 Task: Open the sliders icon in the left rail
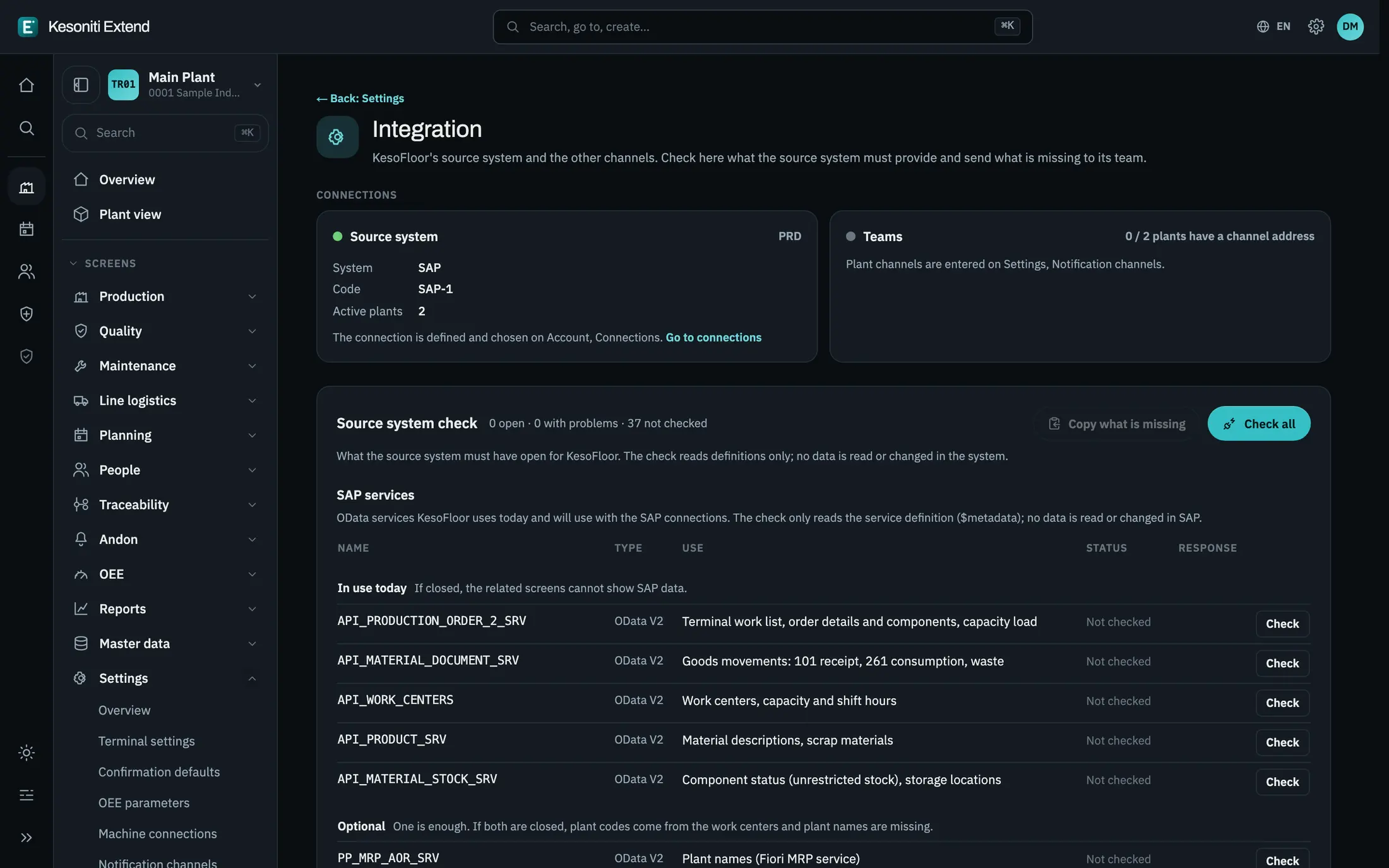pyautogui.click(x=27, y=795)
